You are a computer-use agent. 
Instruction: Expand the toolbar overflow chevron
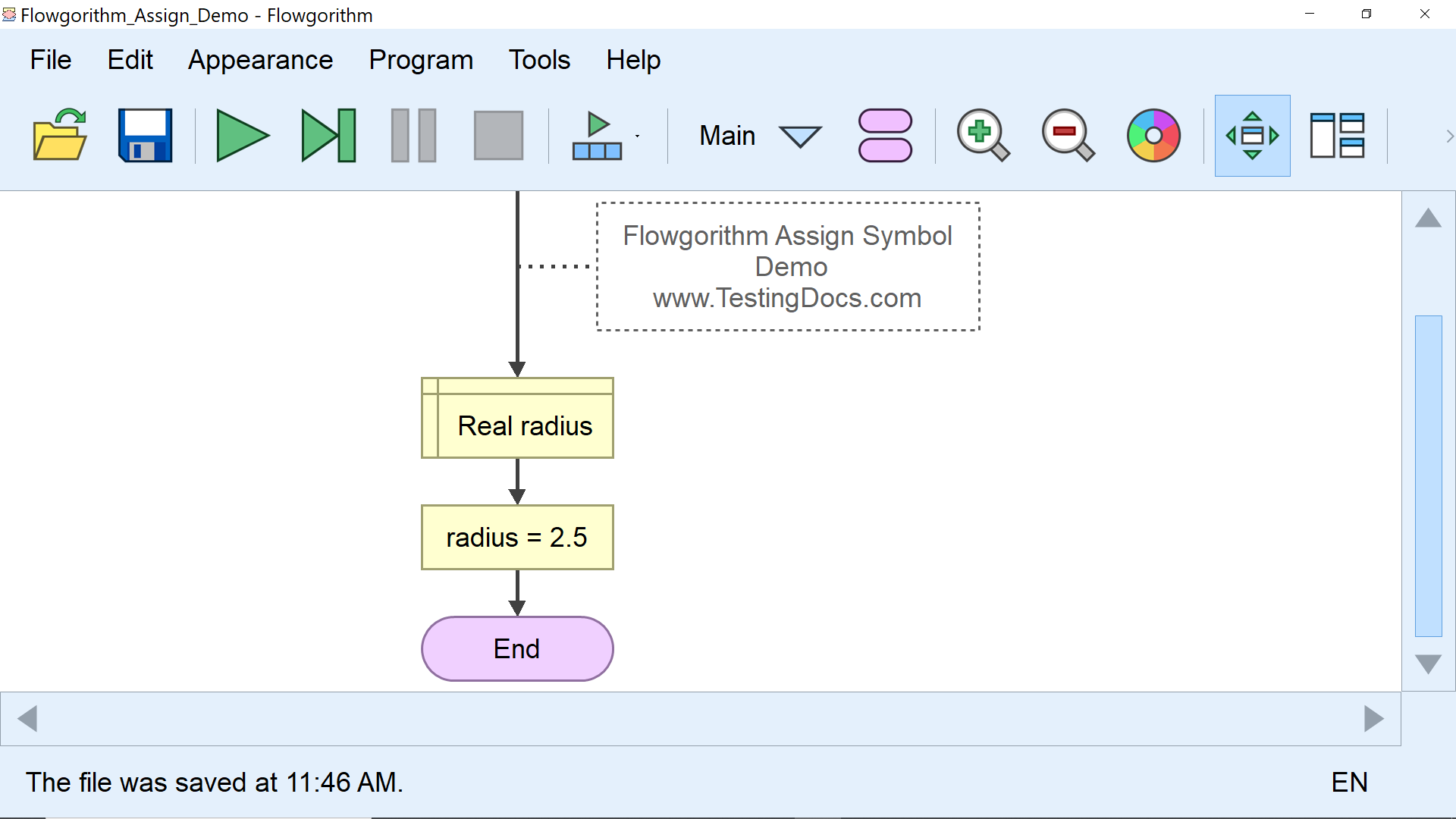[x=1449, y=136]
